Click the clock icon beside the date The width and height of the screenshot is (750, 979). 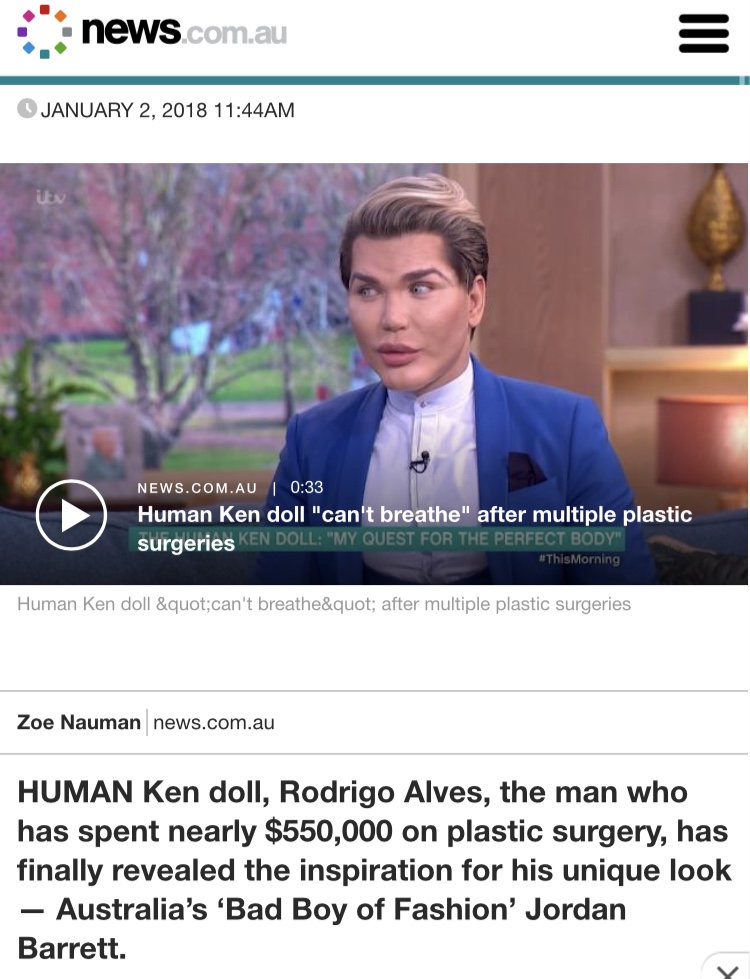click(27, 109)
